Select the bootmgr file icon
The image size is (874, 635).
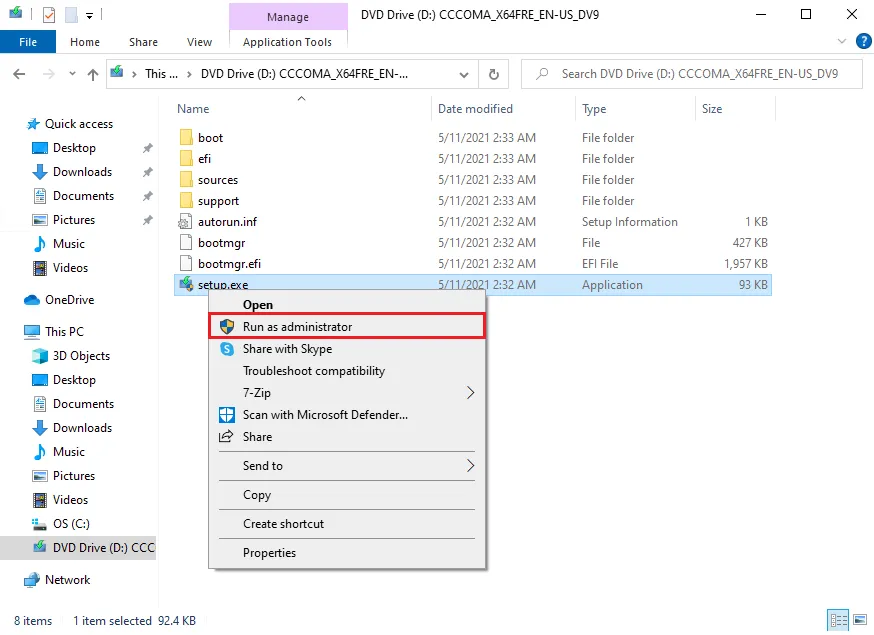[186, 243]
